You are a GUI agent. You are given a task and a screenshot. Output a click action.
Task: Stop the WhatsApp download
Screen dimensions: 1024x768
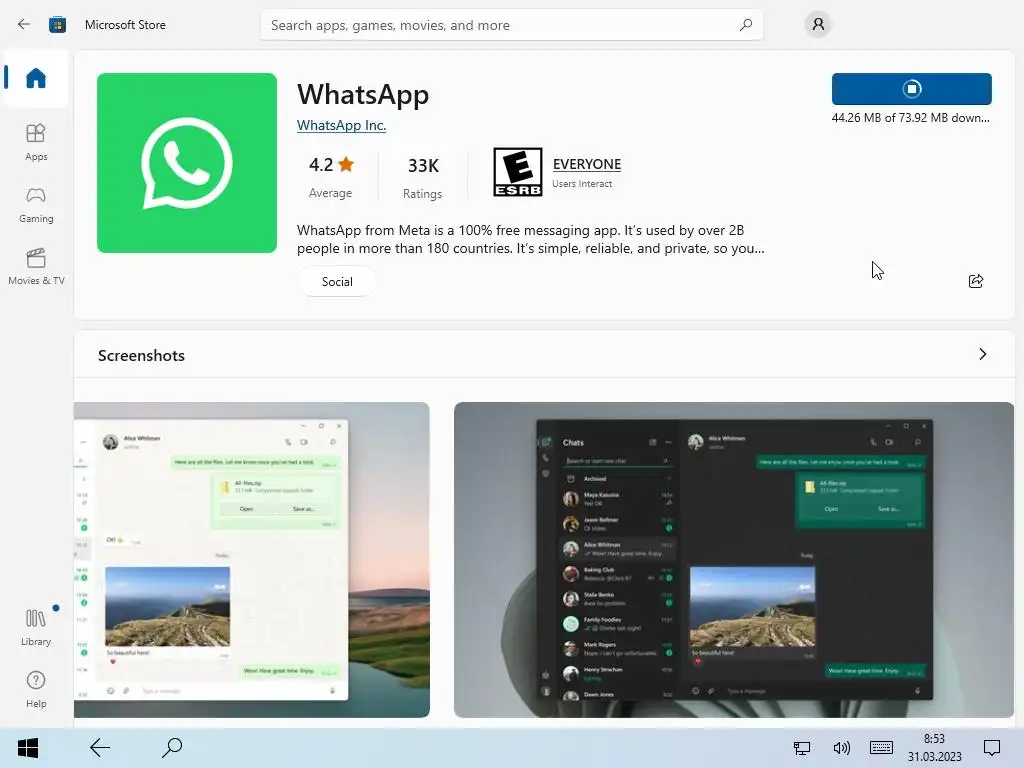(912, 89)
